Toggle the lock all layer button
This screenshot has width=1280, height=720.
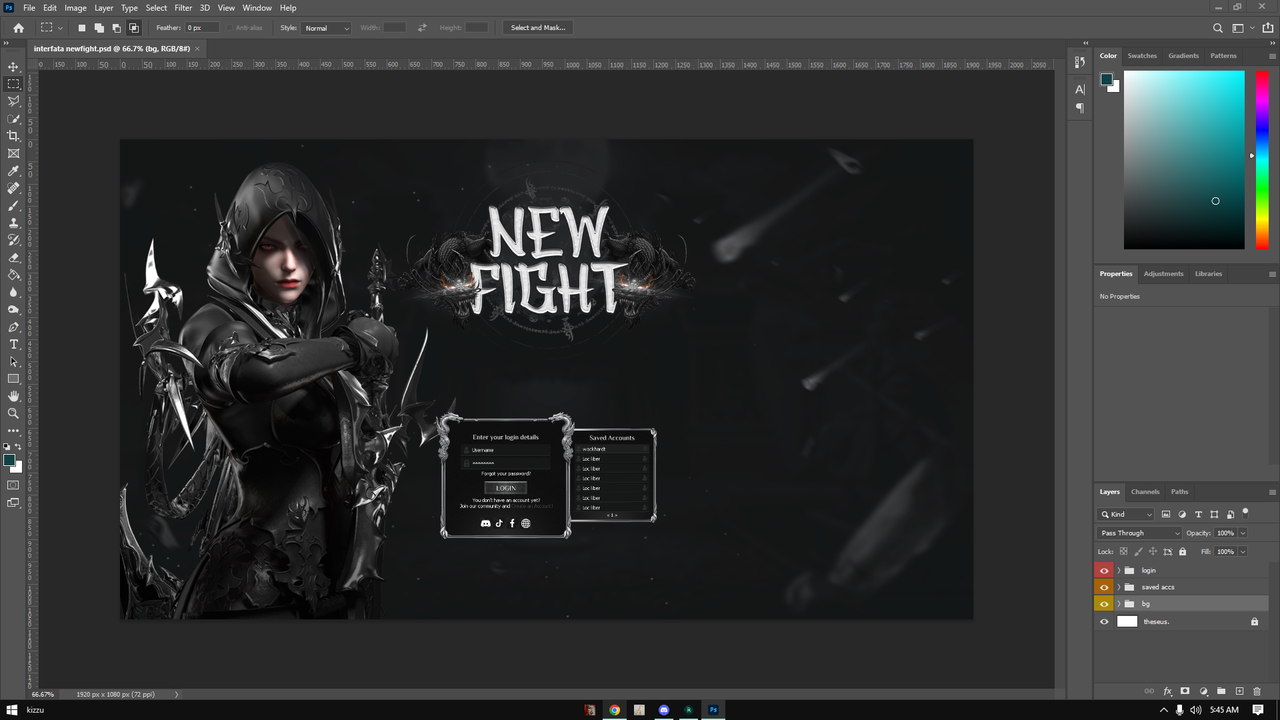pyautogui.click(x=1182, y=551)
